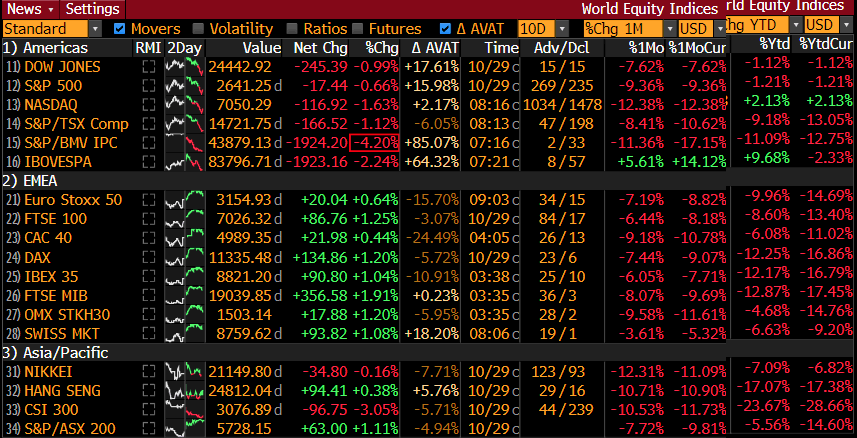Sort by the Value column header
Viewport: 857px width, 438px height.
(x=262, y=48)
